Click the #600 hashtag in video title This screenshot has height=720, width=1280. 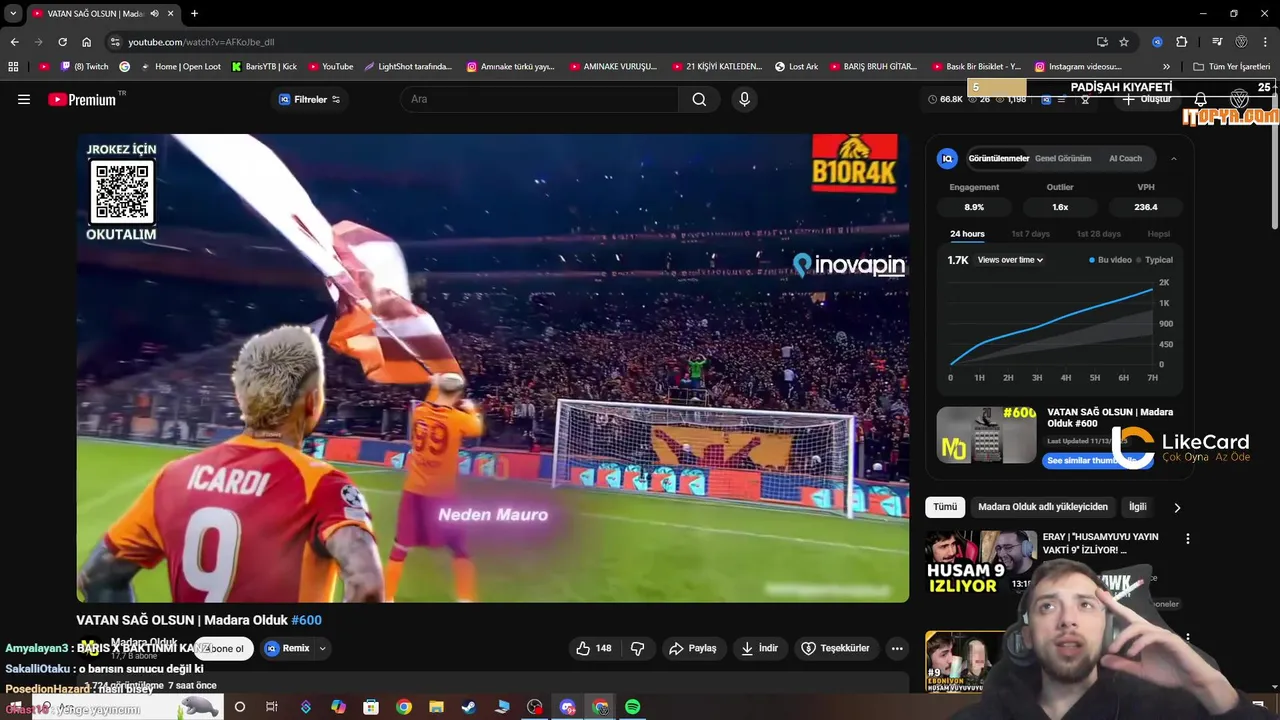tap(306, 620)
